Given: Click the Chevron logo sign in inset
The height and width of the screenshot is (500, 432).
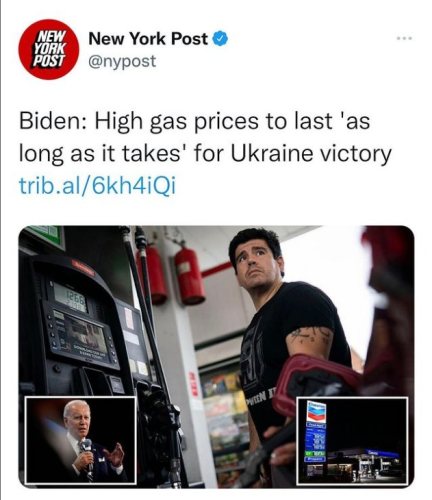Looking at the screenshot, I should point(316,412).
